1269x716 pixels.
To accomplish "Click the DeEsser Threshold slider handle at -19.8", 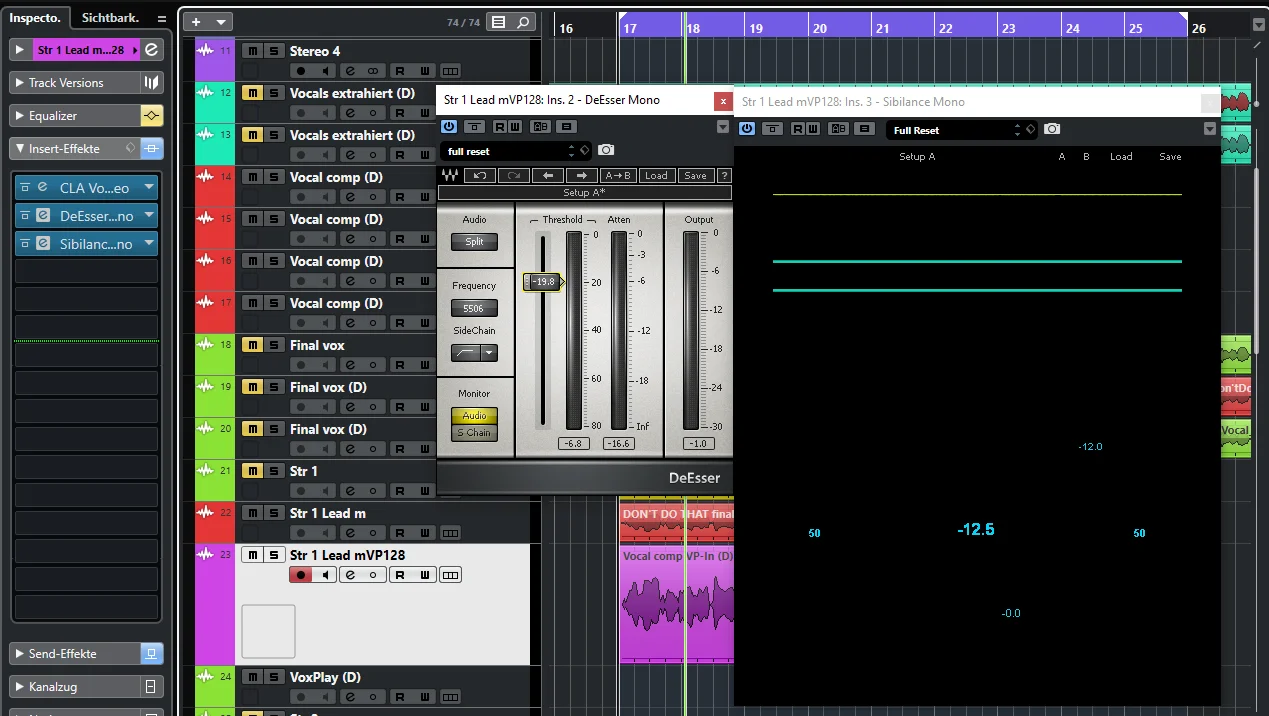I will coord(543,282).
